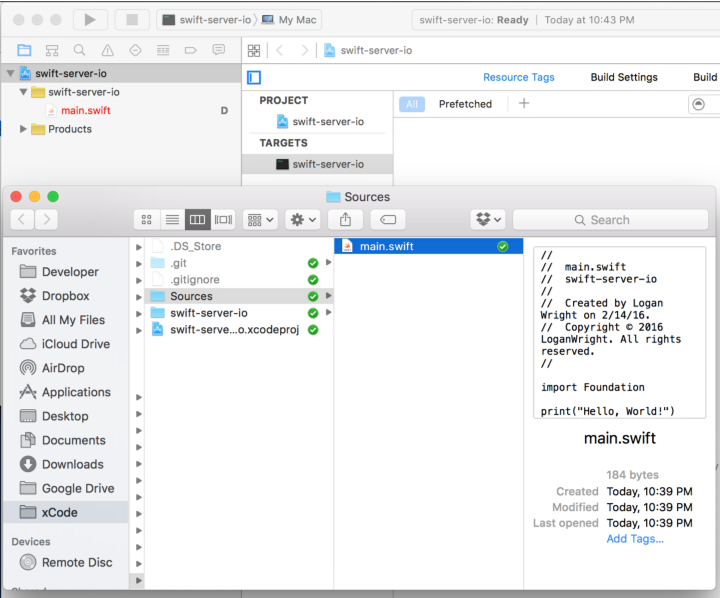Switch to the Resource Tags tab
The image size is (720, 598).
click(x=518, y=77)
